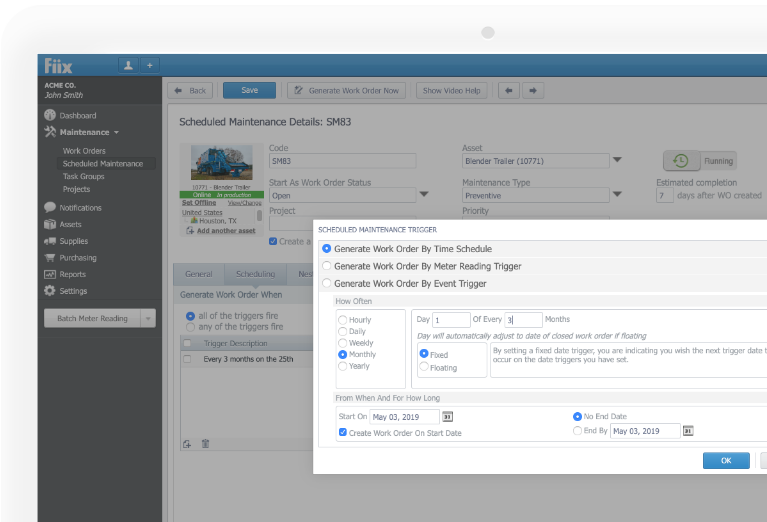
Task: Select Generate Work Order By Event Trigger
Action: click(x=326, y=283)
